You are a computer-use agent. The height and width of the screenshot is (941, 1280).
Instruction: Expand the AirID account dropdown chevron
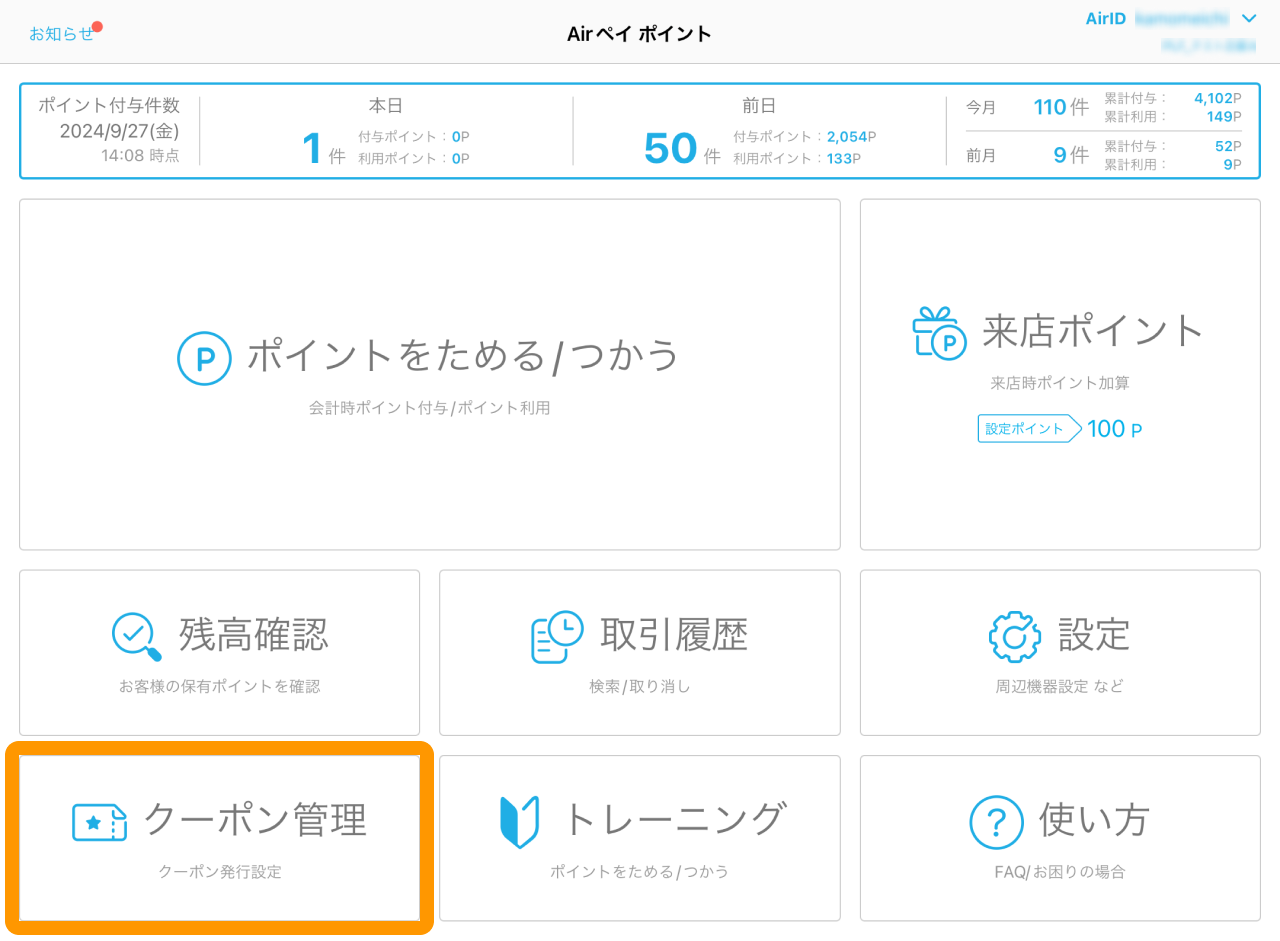[1248, 18]
